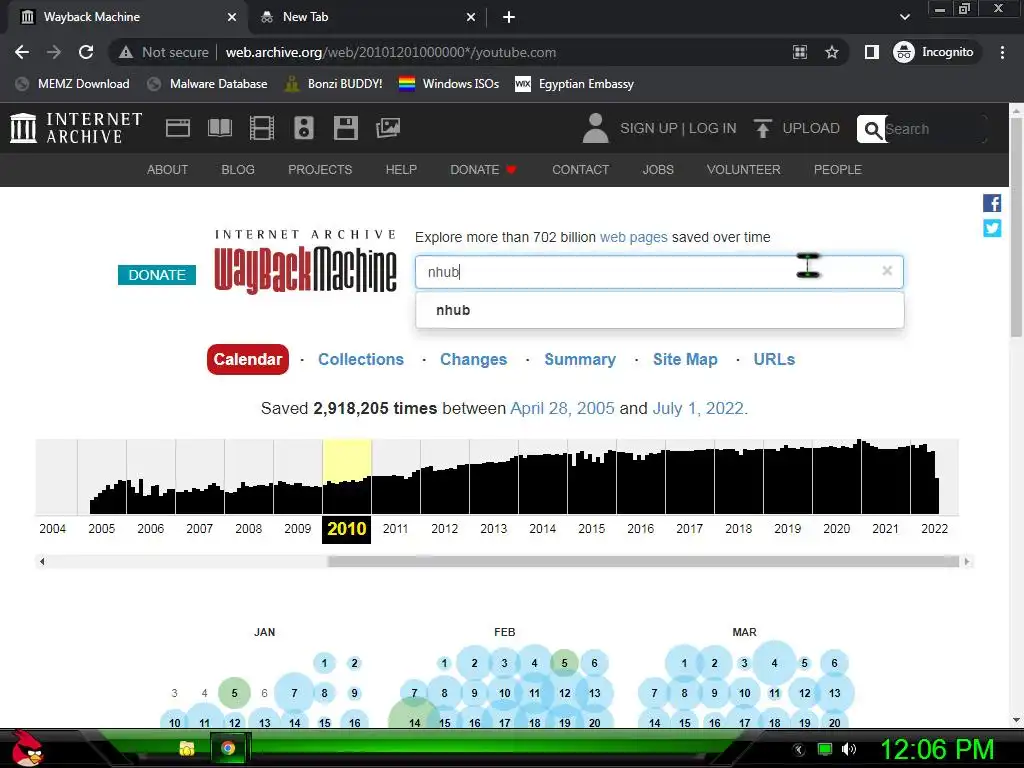Open HELP in navigation bar
Image resolution: width=1024 pixels, height=768 pixels.
pyautogui.click(x=401, y=169)
